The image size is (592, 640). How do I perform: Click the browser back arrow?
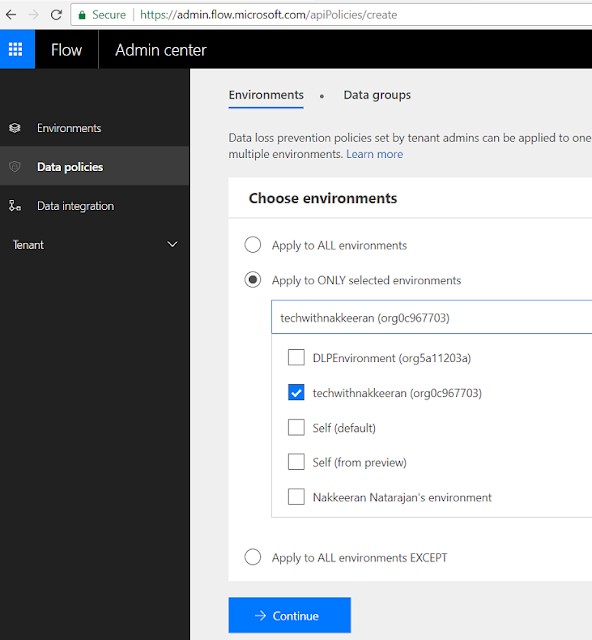click(11, 15)
